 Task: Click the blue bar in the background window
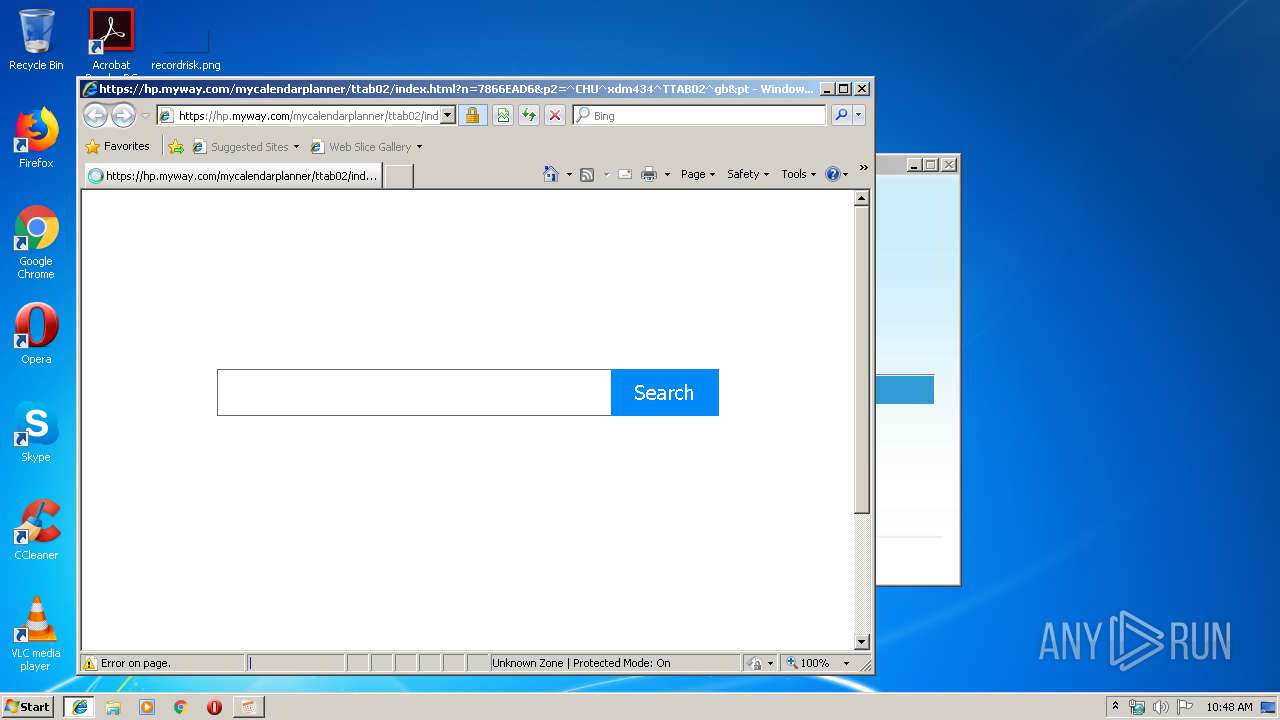905,390
